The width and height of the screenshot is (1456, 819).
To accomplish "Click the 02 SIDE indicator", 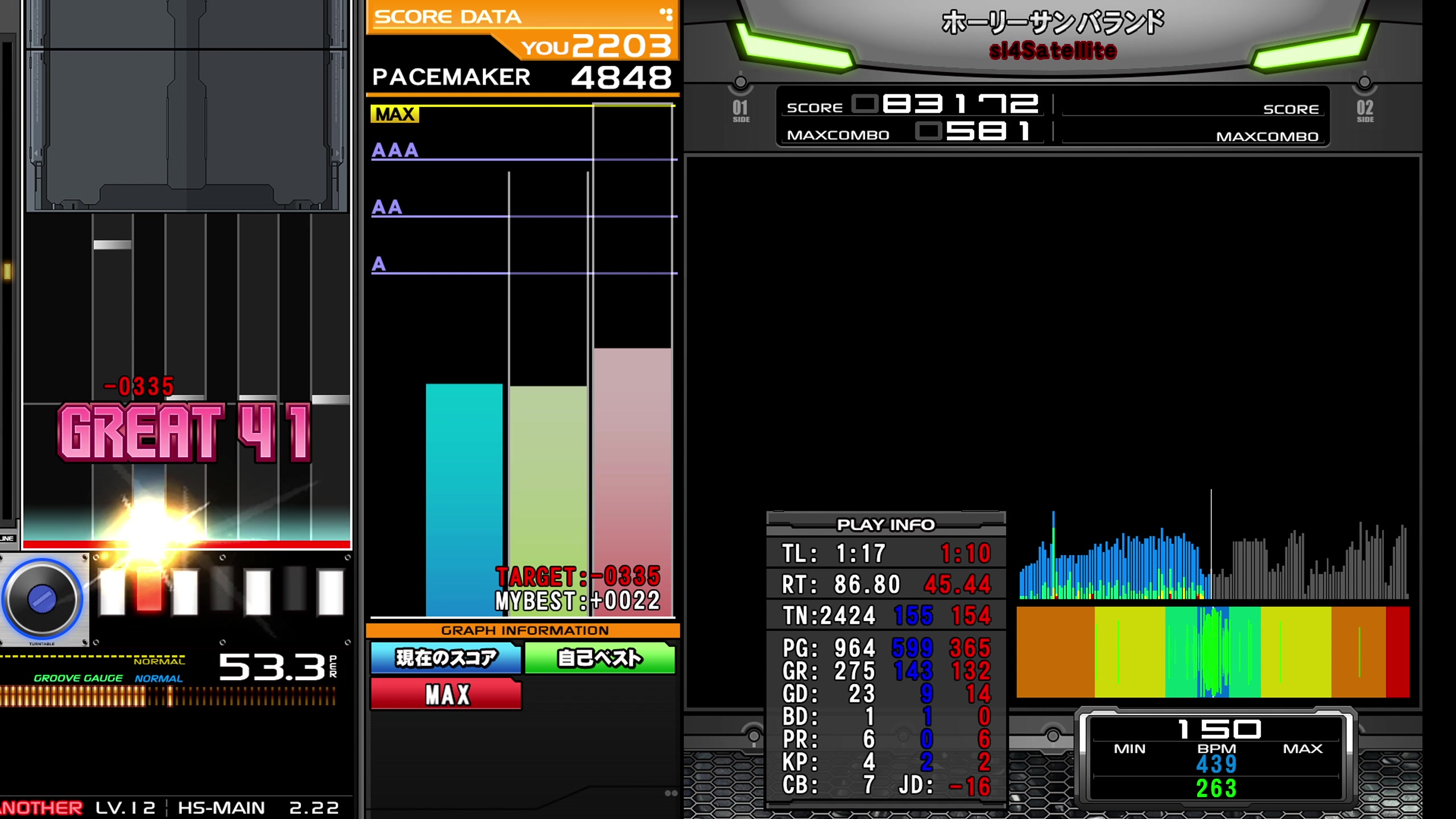I will pos(1365,110).
